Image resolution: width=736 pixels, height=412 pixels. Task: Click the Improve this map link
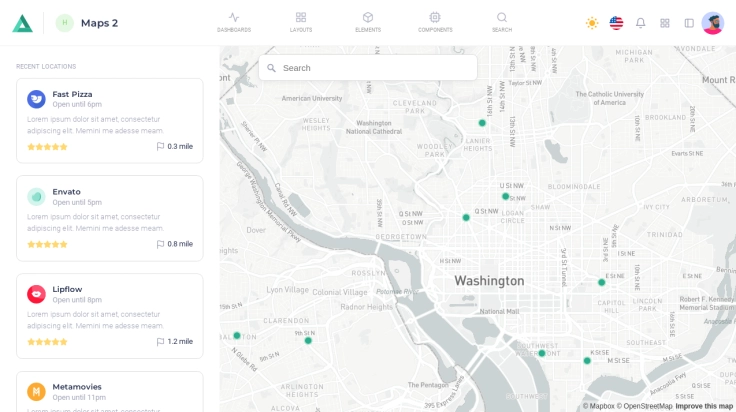[x=704, y=406]
